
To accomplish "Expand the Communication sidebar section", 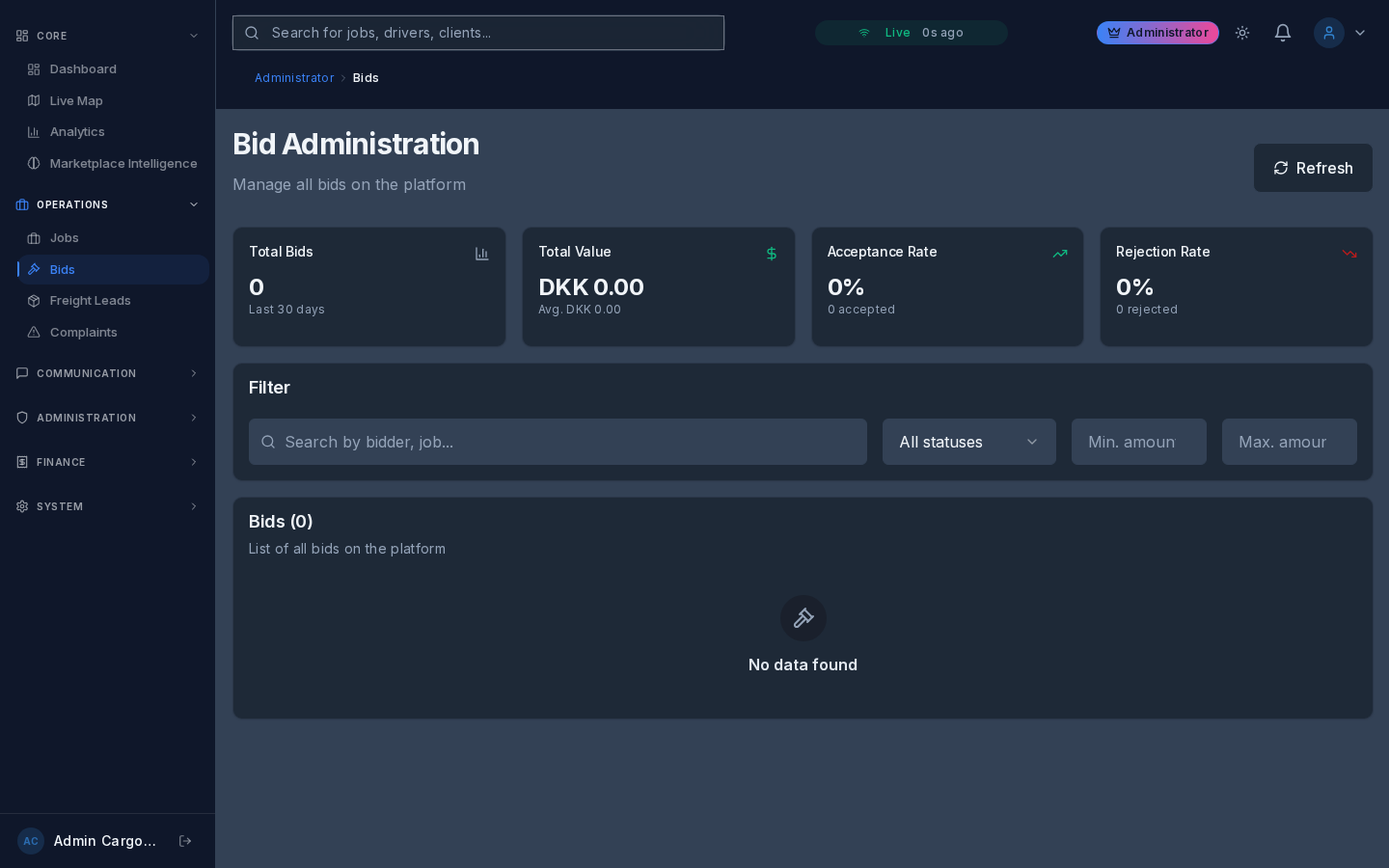I will [x=106, y=373].
